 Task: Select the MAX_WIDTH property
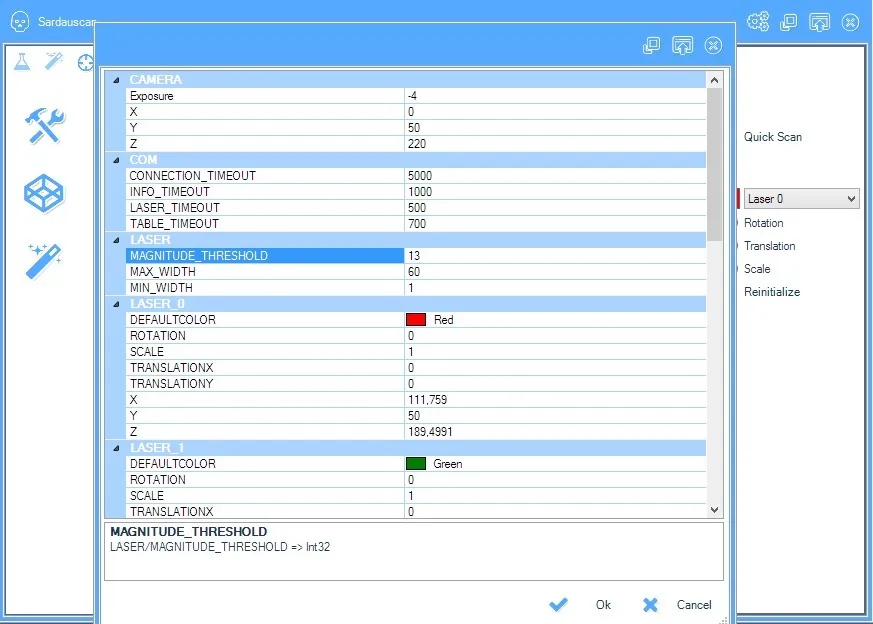pyautogui.click(x=265, y=272)
